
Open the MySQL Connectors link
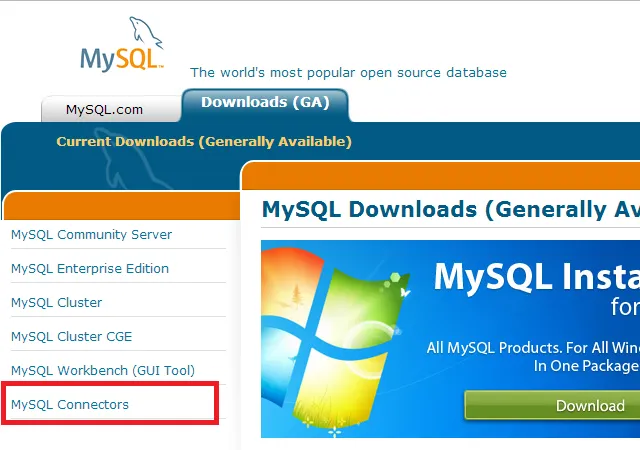click(x=70, y=404)
